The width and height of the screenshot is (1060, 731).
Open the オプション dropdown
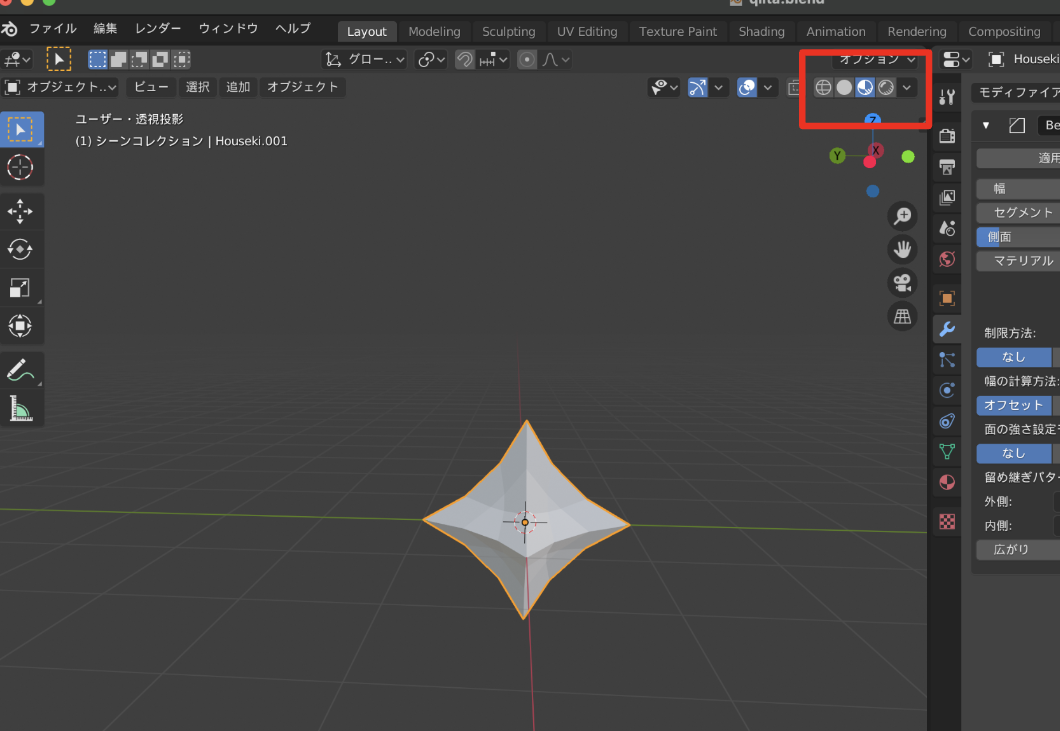877,60
